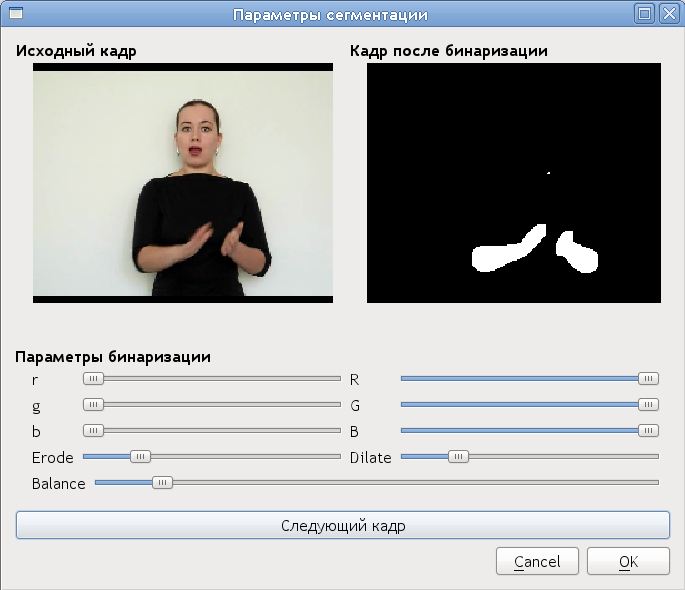Open the window menu icon in title bar
Viewport: 685px width, 590px height.
pyautogui.click(x=16, y=13)
